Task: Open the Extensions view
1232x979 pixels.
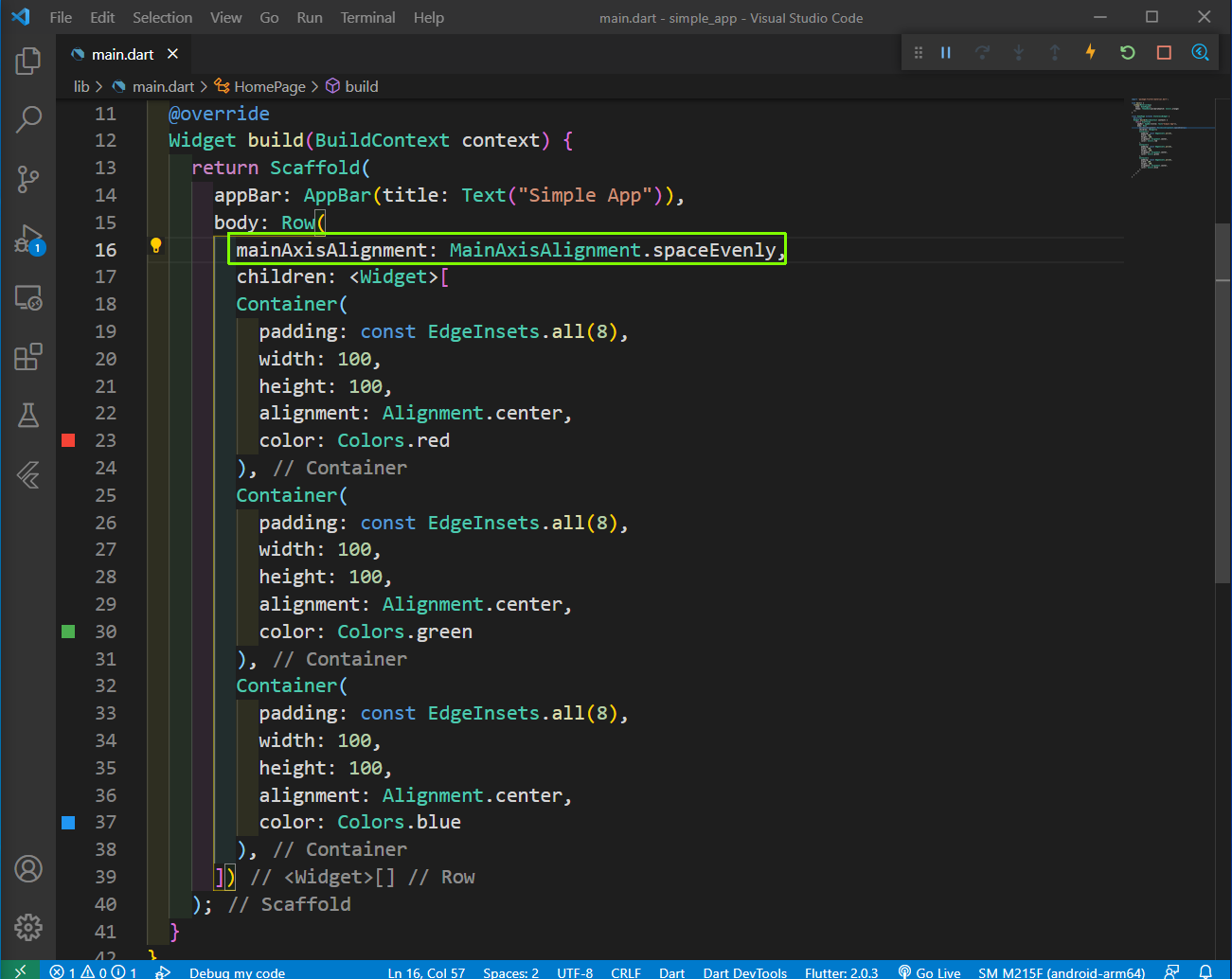Action: coord(28,357)
